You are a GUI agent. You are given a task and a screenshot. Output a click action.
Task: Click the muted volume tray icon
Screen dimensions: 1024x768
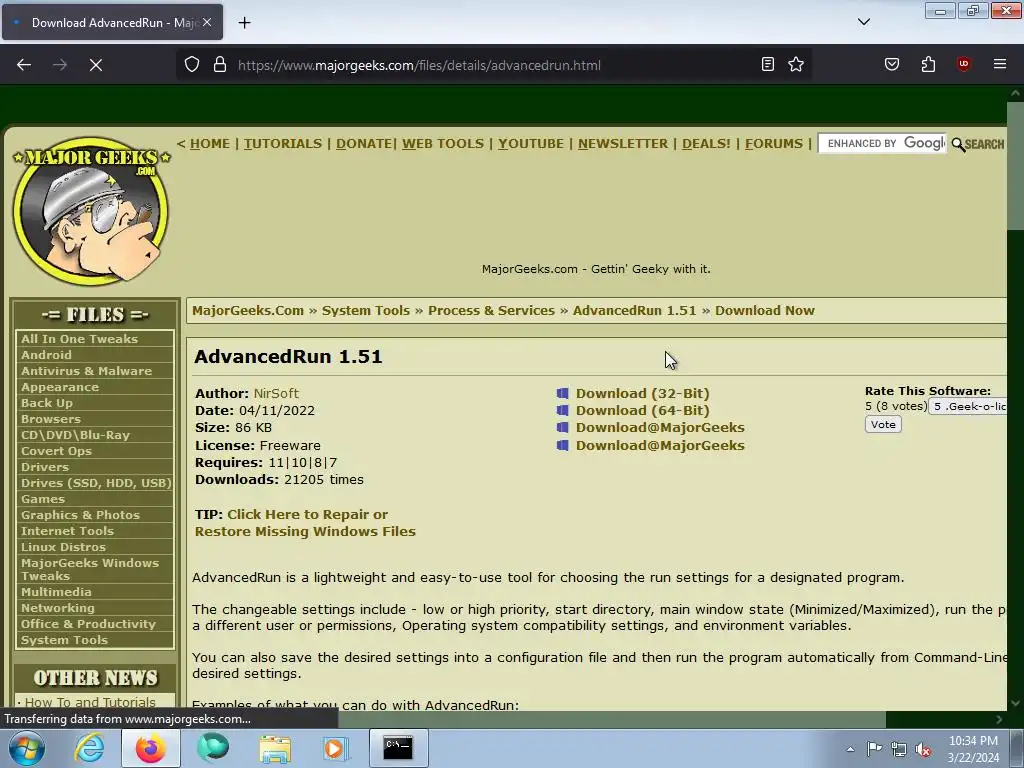[x=923, y=749]
